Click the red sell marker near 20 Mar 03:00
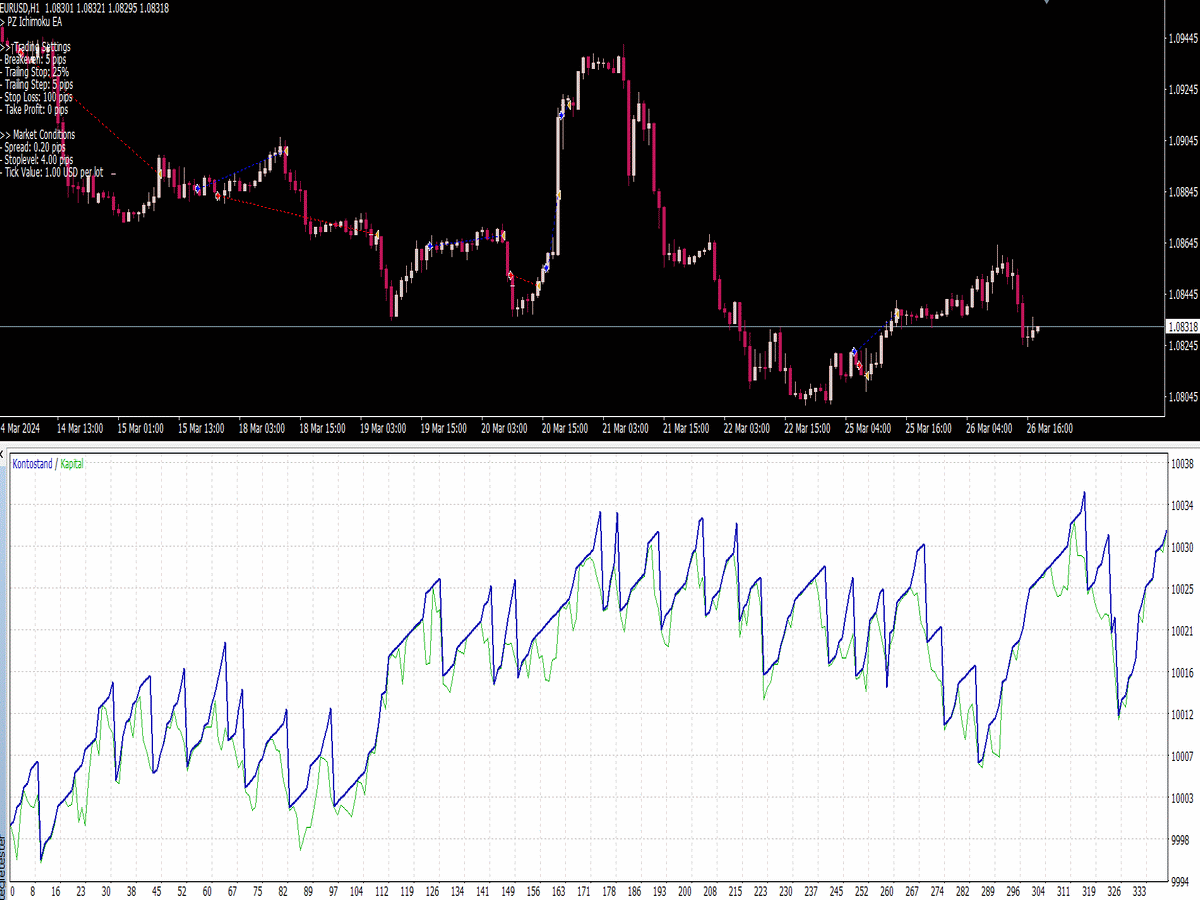The height and width of the screenshot is (900, 1200). coord(510,275)
